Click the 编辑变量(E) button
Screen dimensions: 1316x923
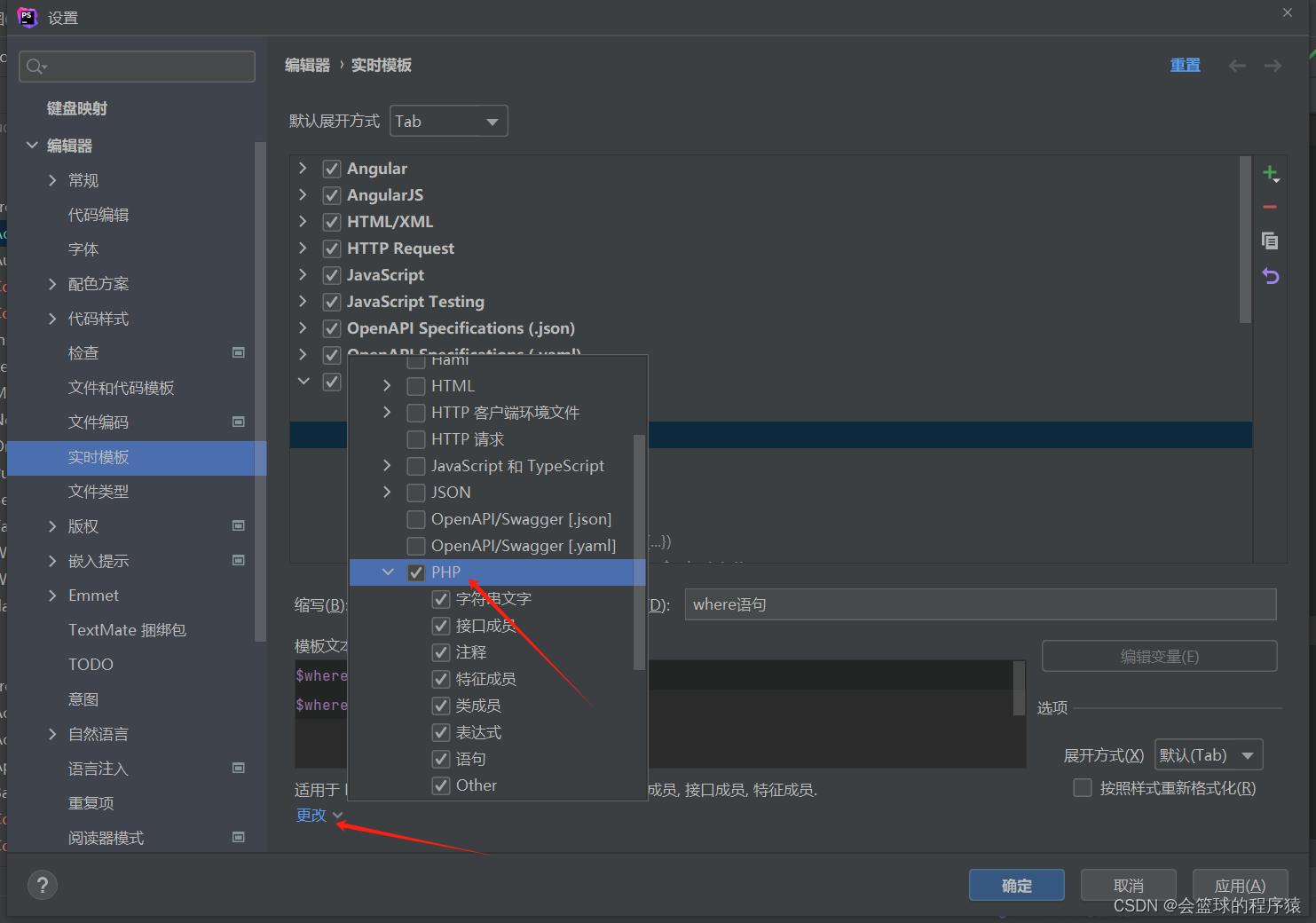click(1159, 657)
